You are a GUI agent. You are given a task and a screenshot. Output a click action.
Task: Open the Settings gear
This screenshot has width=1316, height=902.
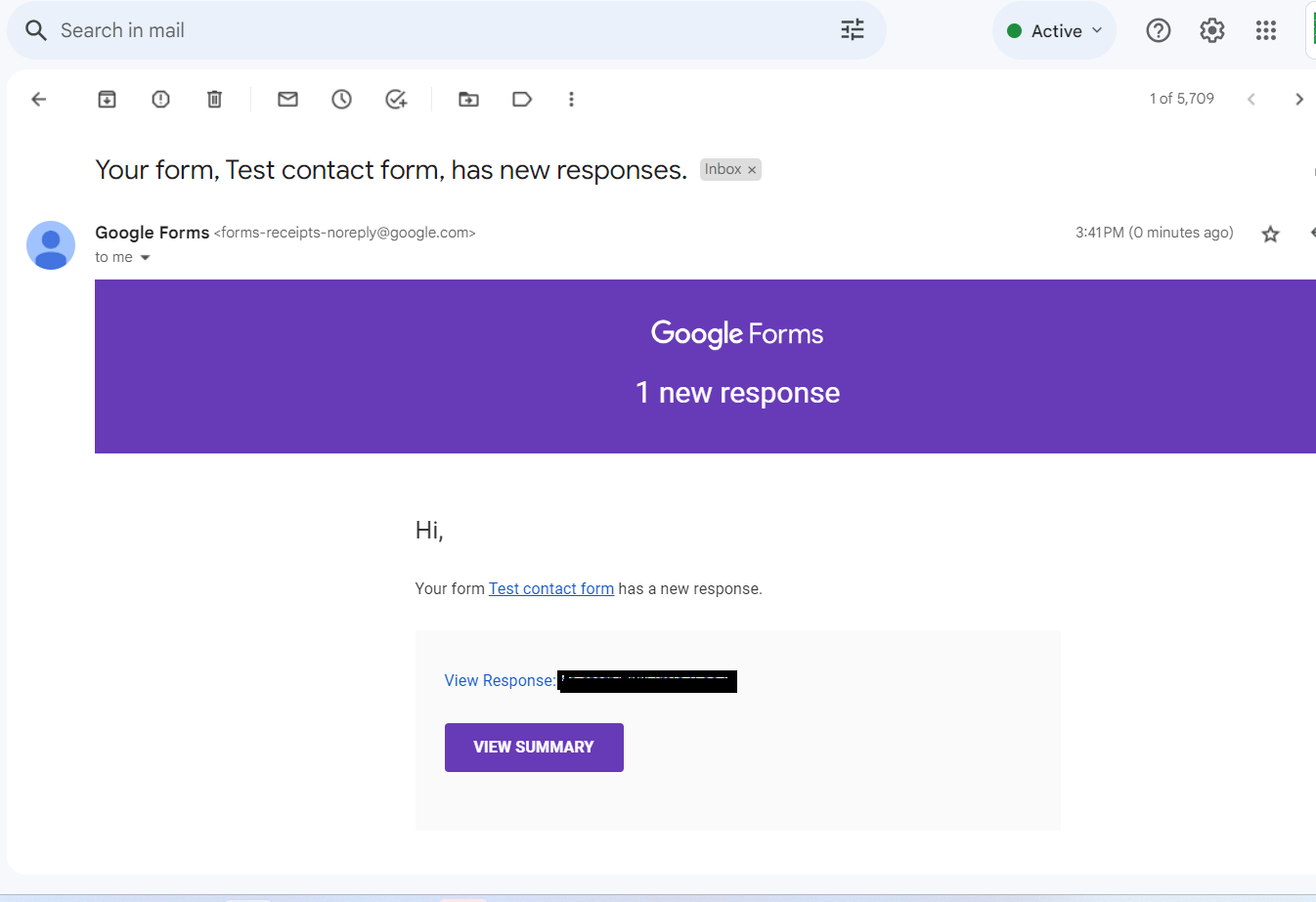click(x=1212, y=30)
